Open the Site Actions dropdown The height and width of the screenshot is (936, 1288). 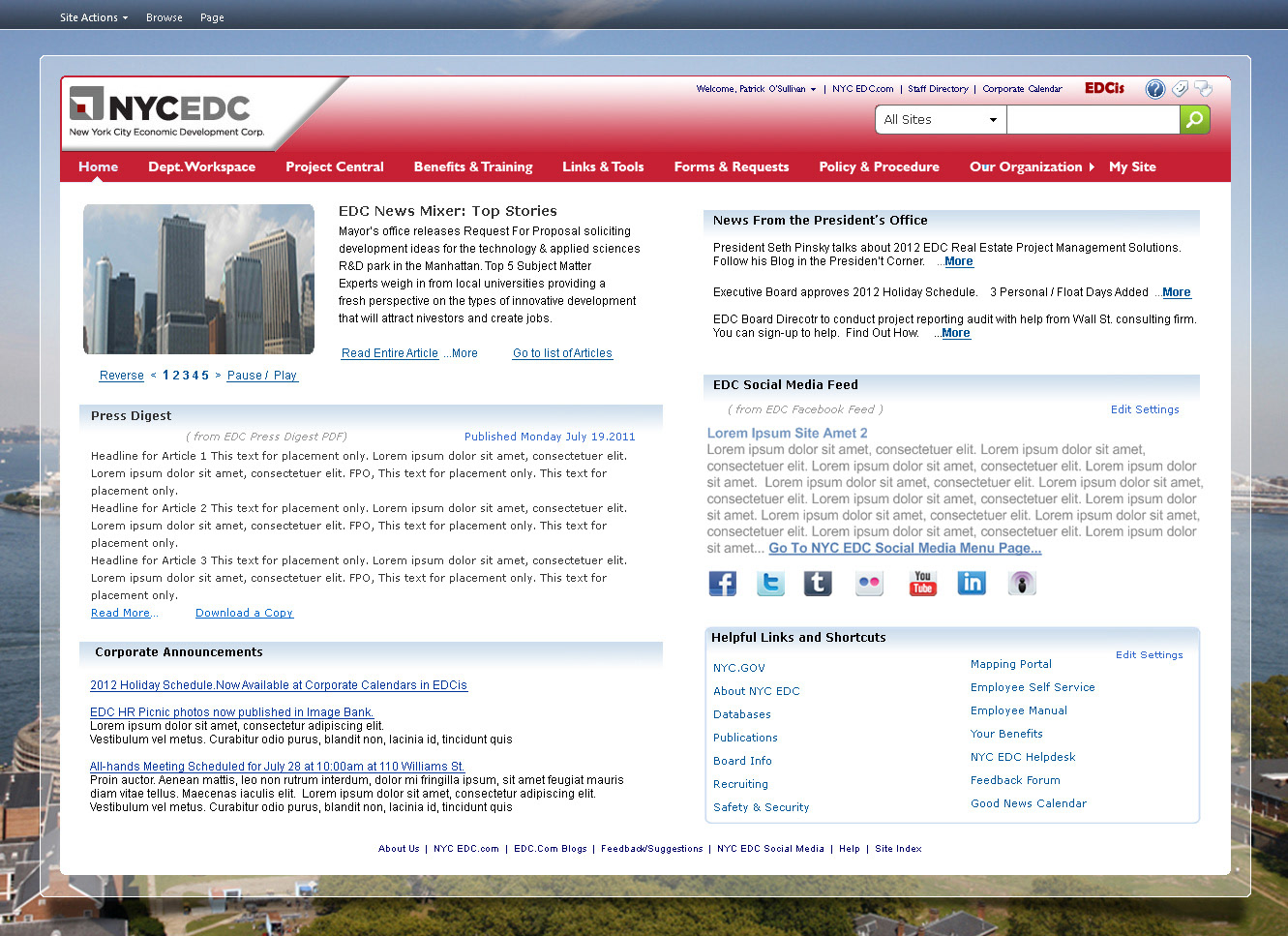coord(94,17)
